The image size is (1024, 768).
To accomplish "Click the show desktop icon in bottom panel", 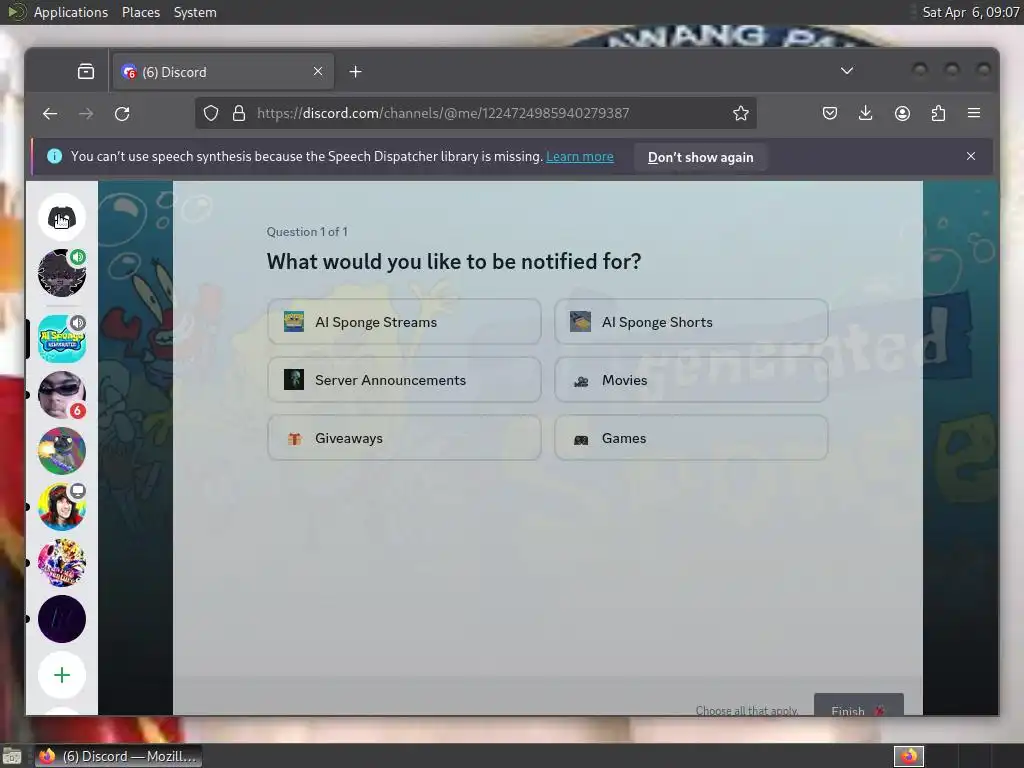I will (x=12, y=756).
